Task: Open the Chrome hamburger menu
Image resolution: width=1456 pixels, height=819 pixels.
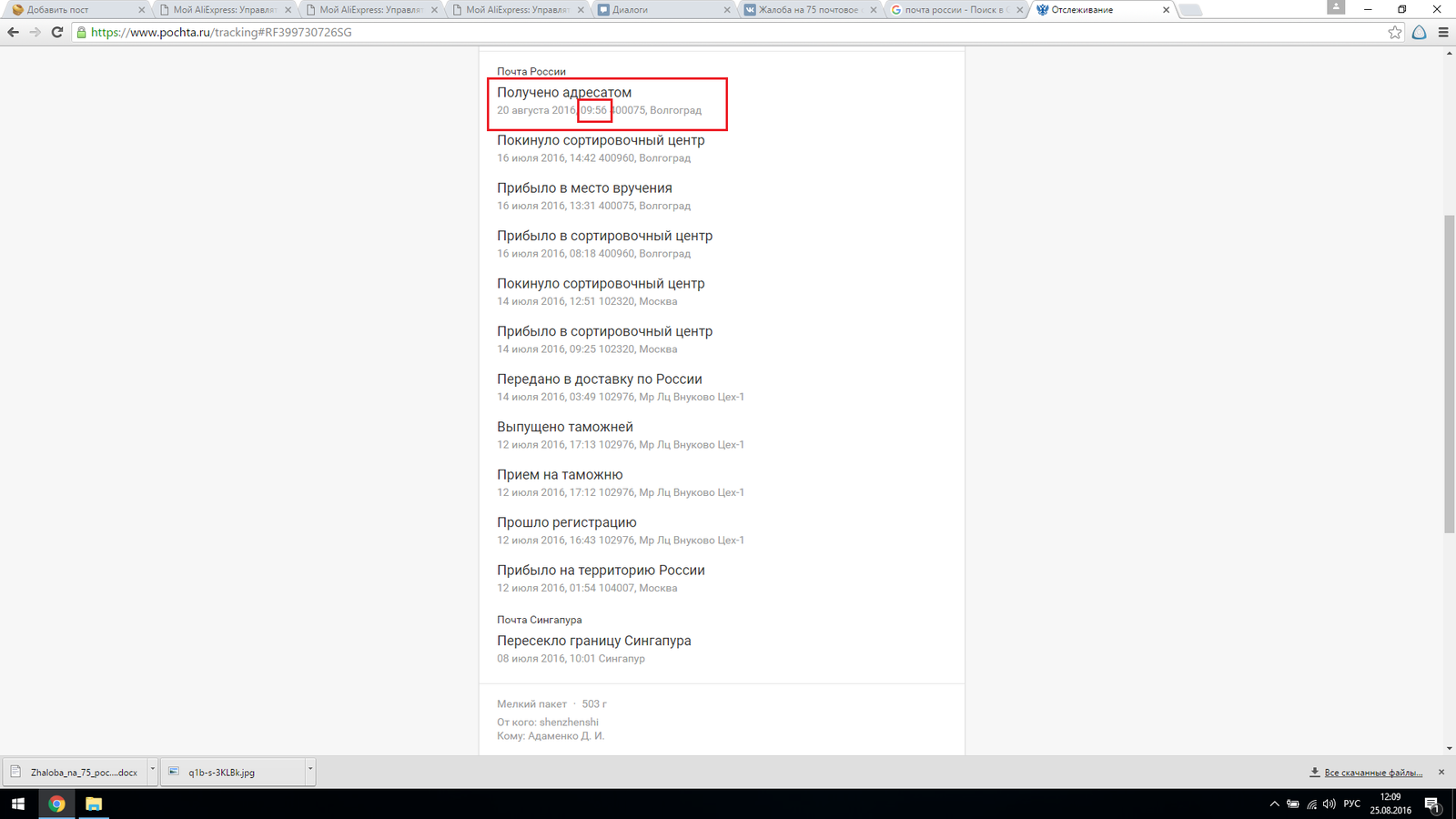Action: (1443, 32)
